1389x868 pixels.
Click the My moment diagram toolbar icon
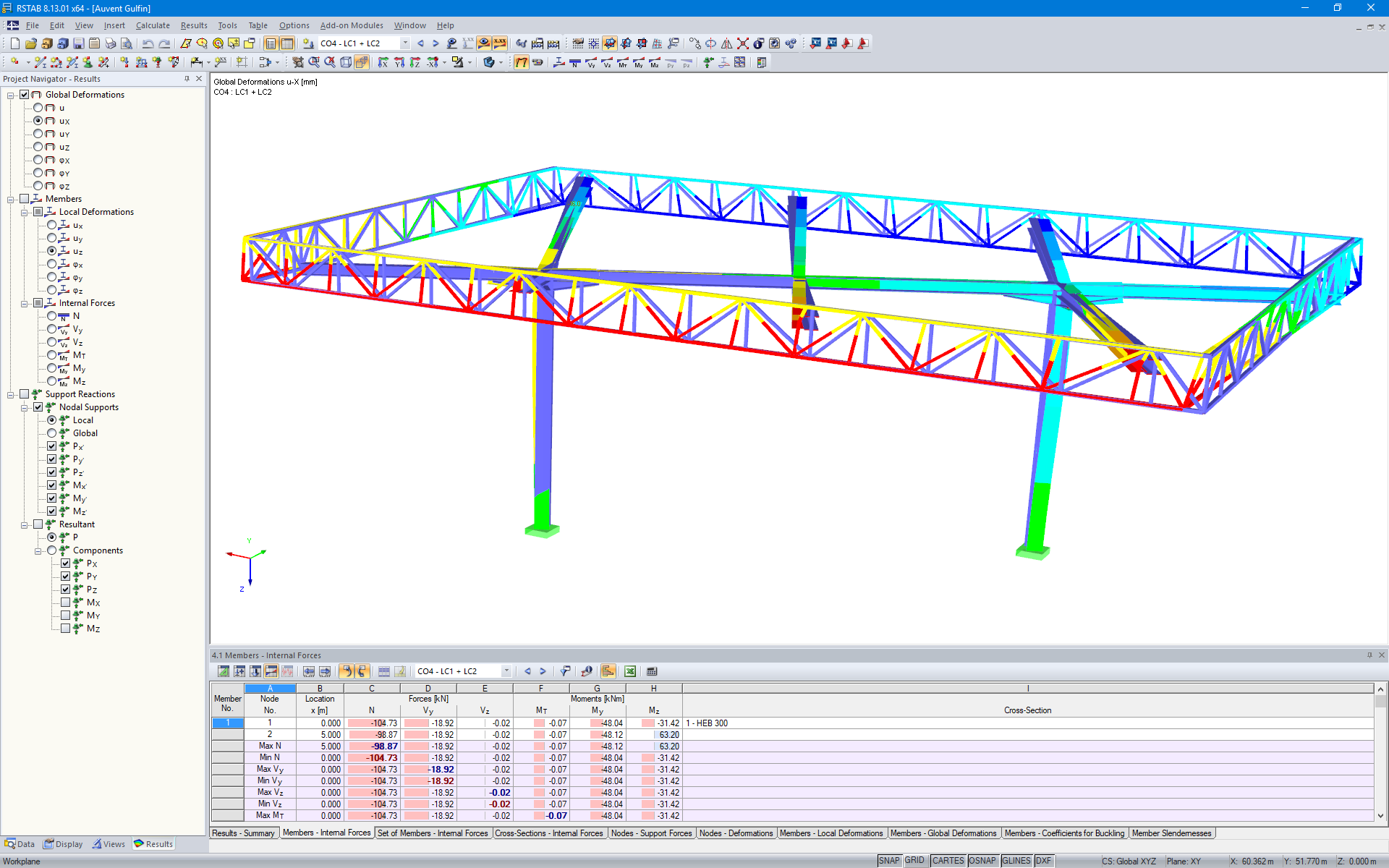click(x=638, y=63)
